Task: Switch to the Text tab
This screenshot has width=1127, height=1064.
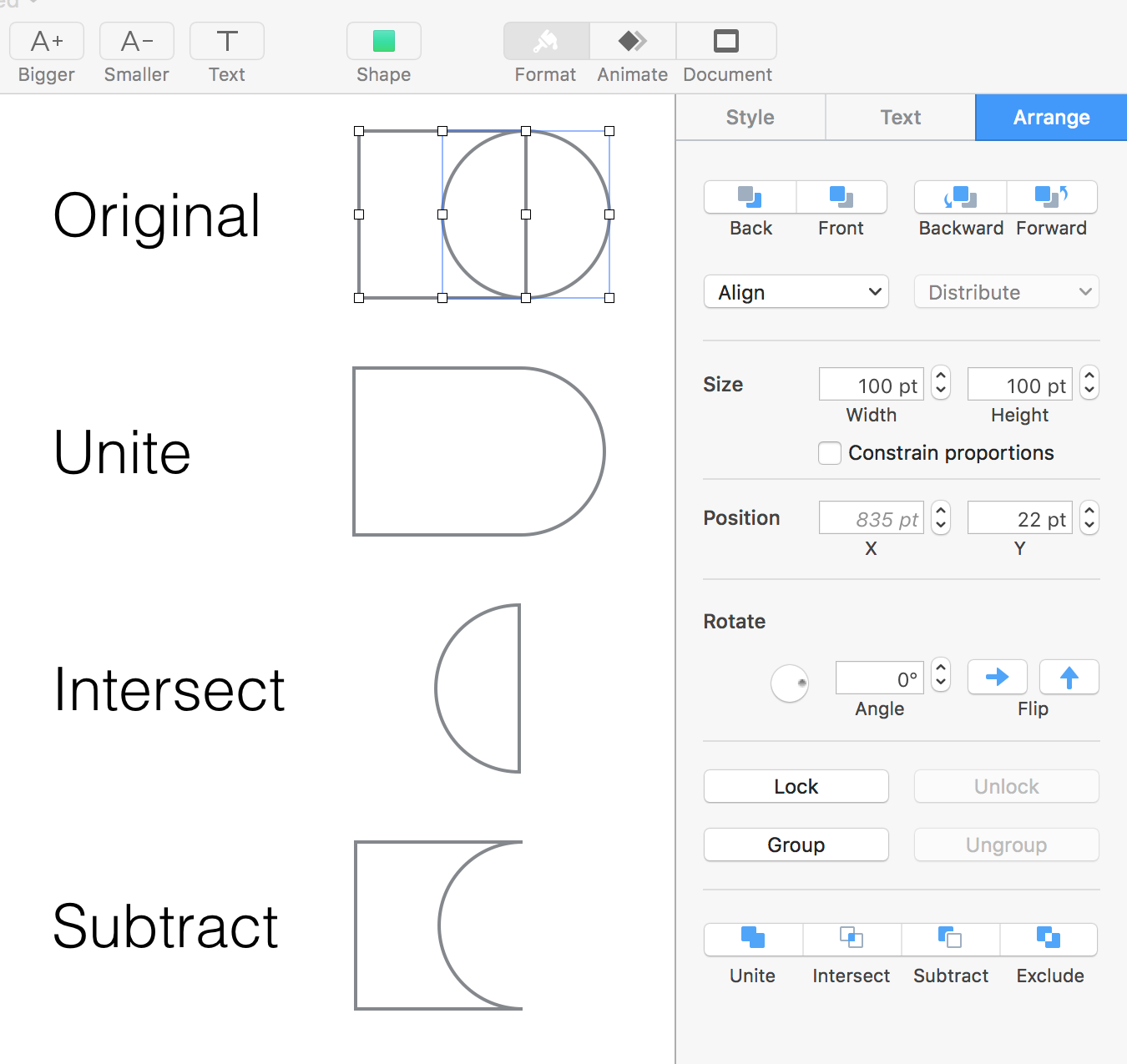Action: (x=900, y=117)
